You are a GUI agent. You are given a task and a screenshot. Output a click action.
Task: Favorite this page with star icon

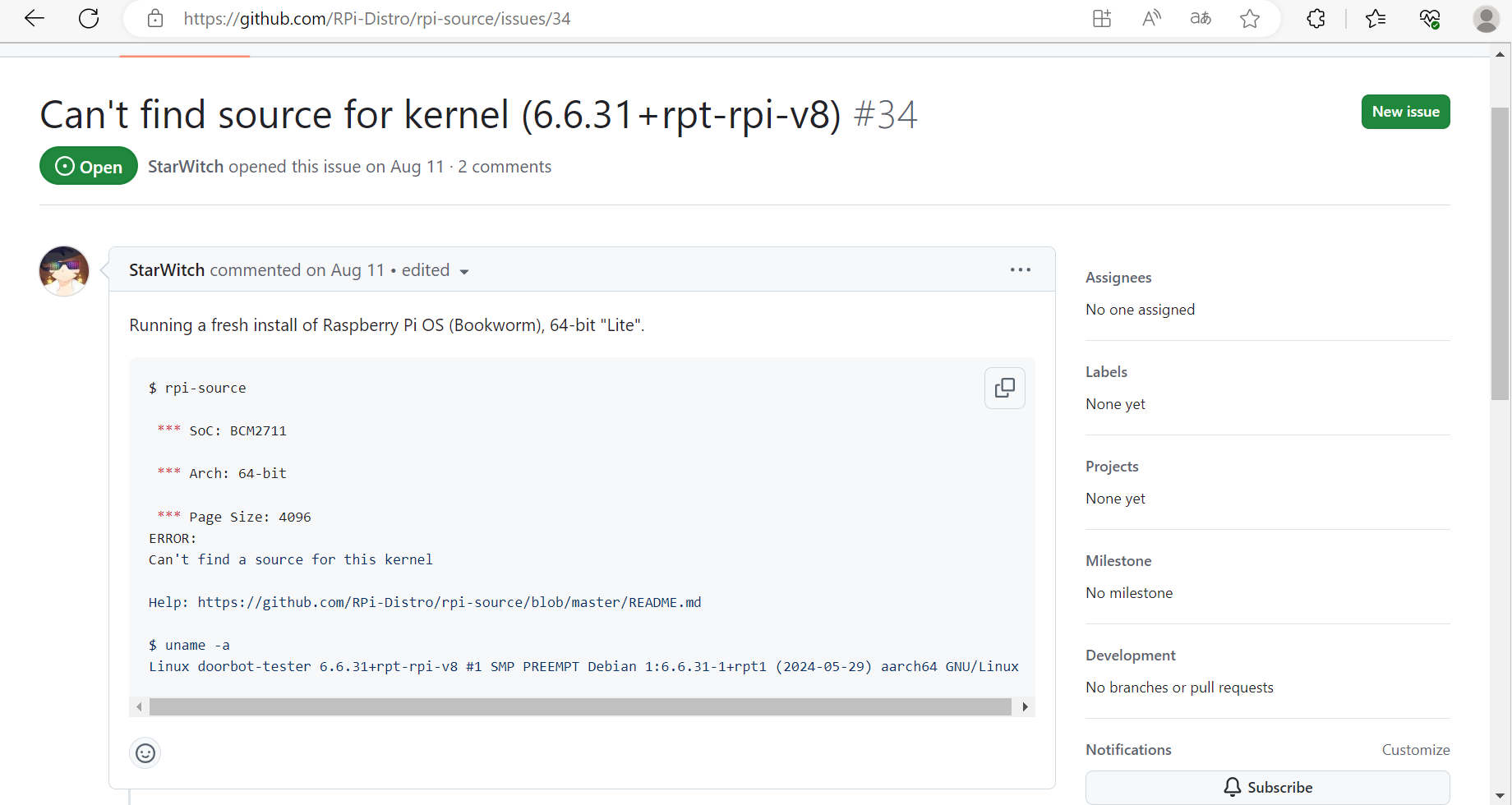click(1250, 18)
